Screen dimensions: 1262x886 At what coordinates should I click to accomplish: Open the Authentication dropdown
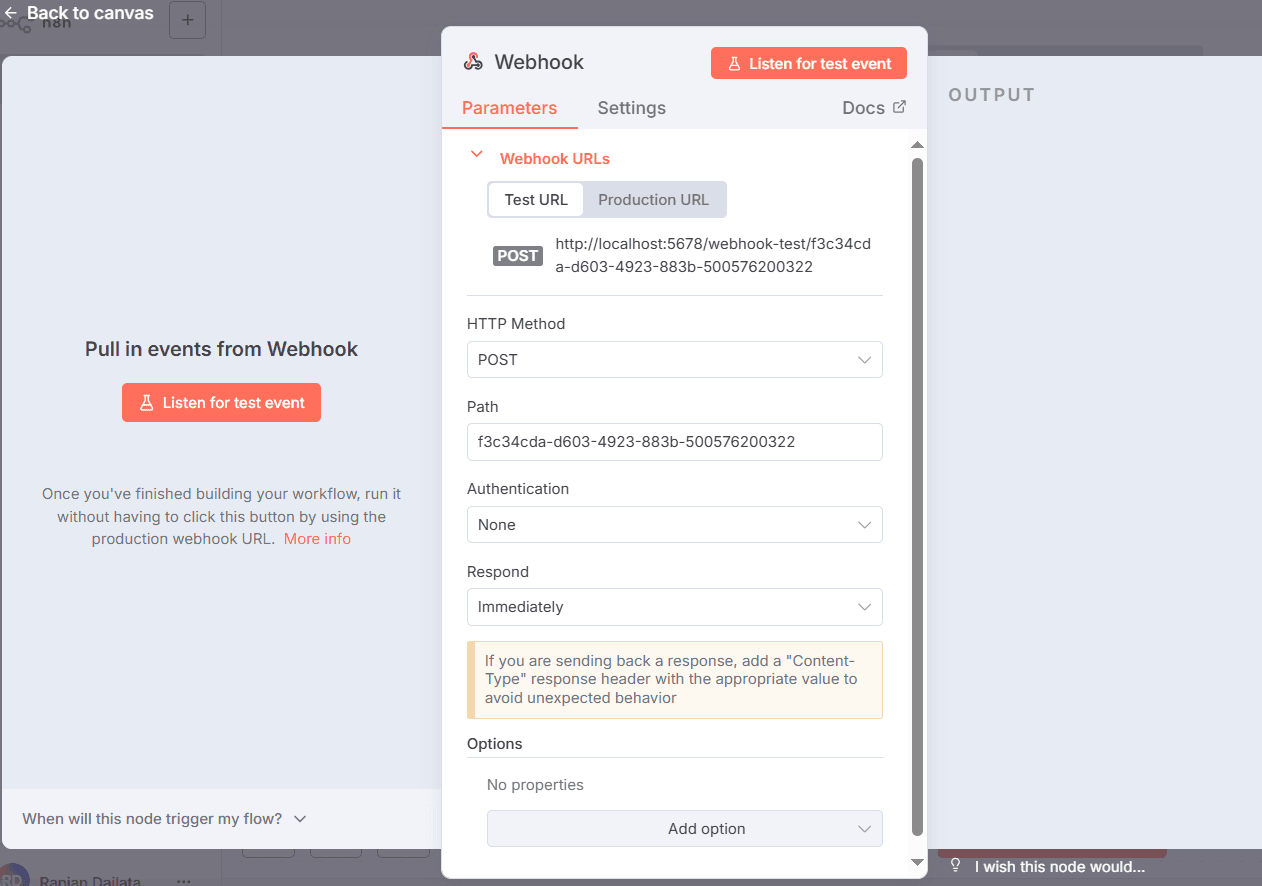(674, 525)
